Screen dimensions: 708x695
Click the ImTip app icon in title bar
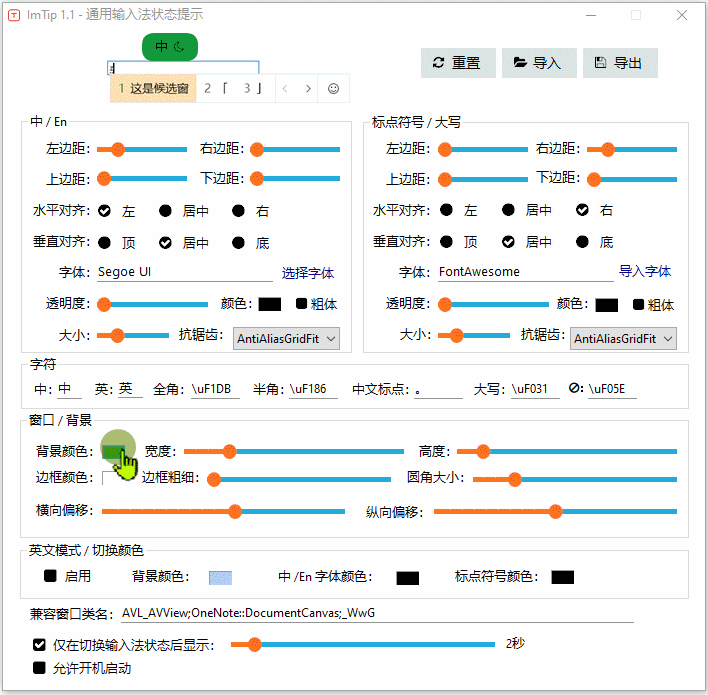pyautogui.click(x=14, y=15)
